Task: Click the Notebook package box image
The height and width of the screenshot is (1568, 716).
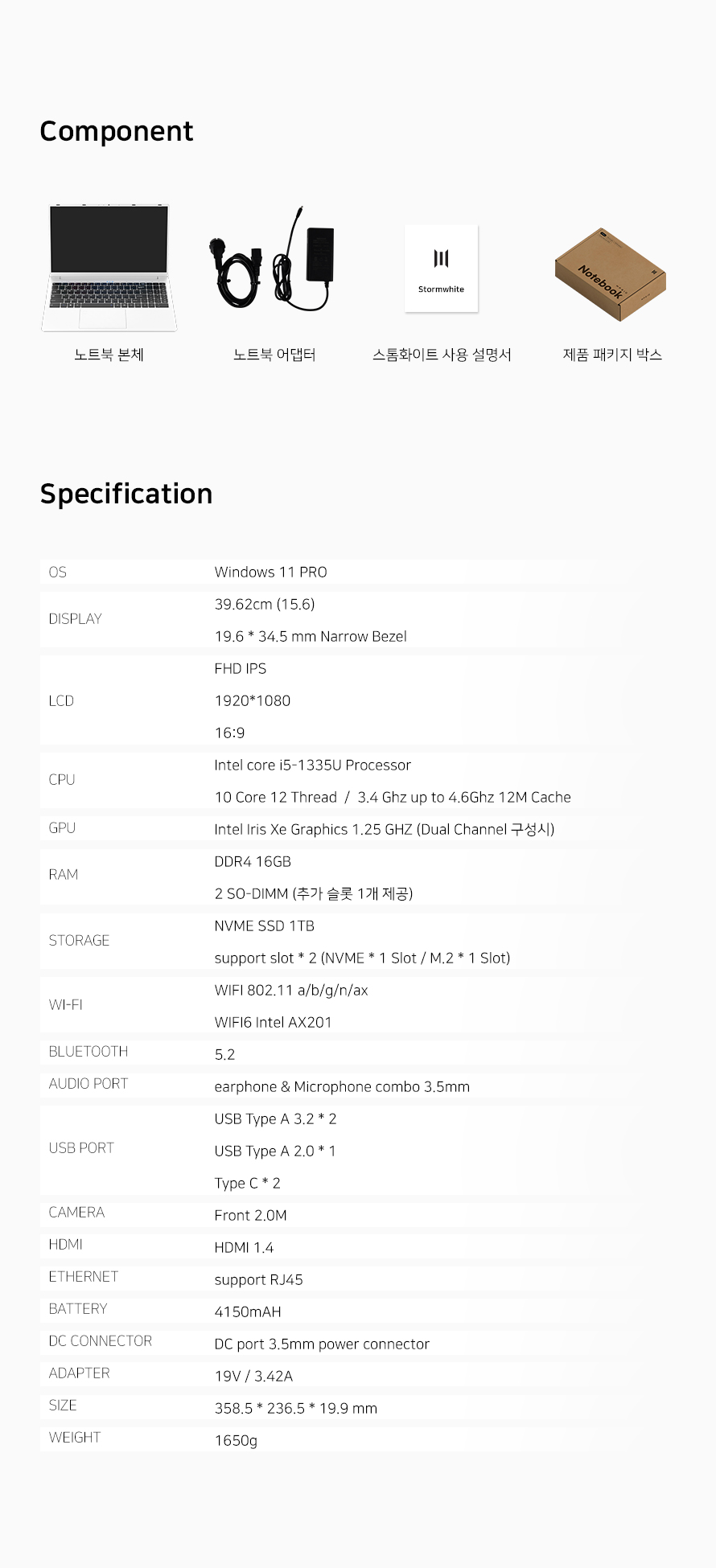Action: click(611, 274)
